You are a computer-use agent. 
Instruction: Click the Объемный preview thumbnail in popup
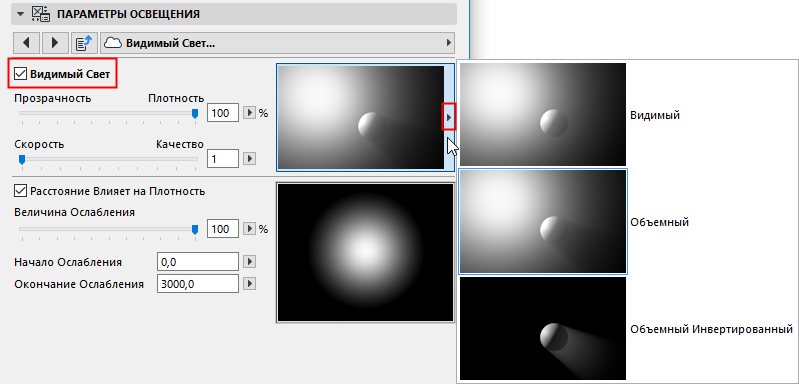coord(543,221)
